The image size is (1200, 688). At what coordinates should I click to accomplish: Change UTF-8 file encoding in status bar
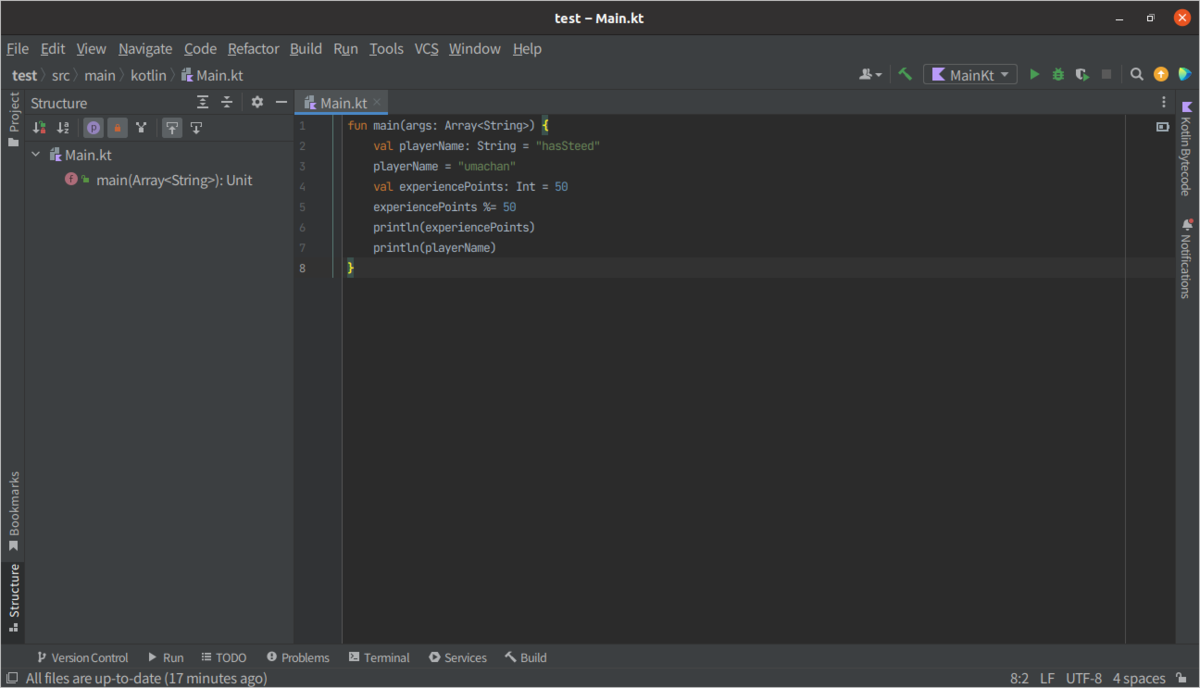pyautogui.click(x=1084, y=678)
